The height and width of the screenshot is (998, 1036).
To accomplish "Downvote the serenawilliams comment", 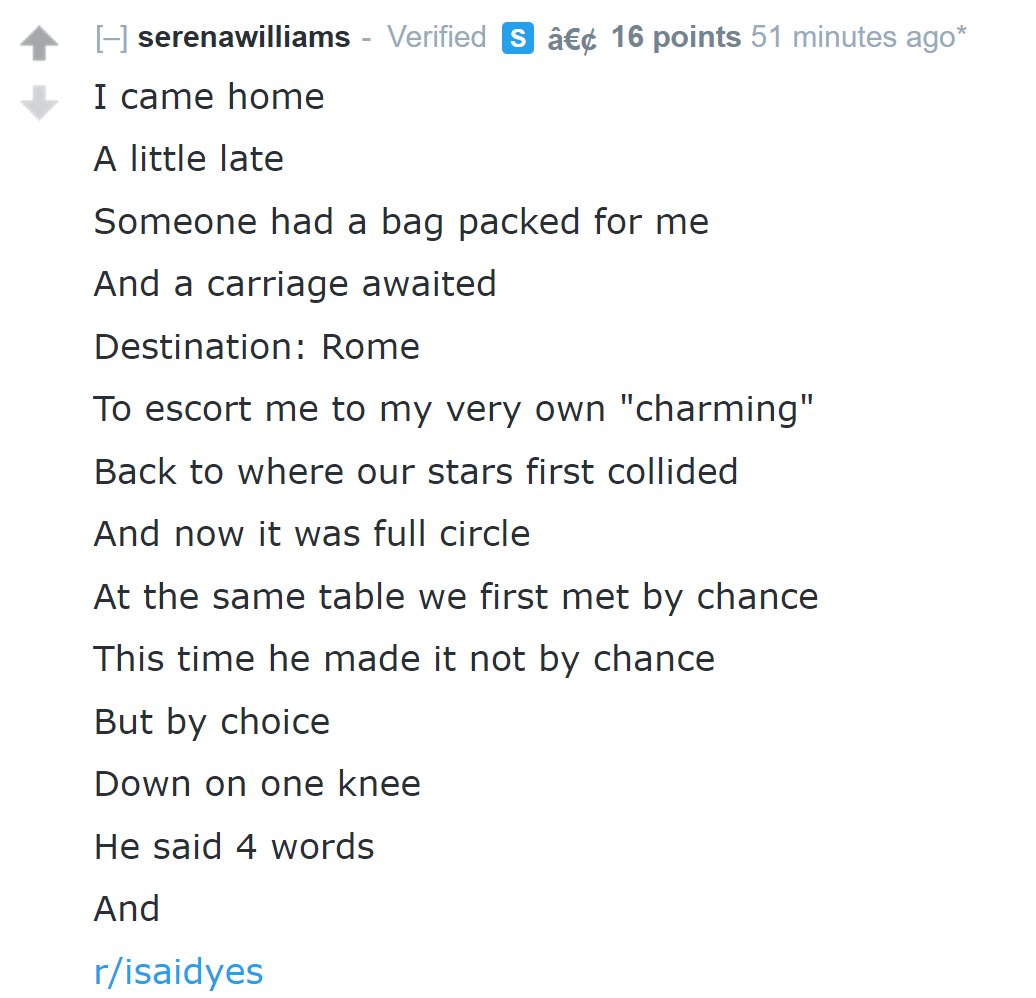I will click(39, 102).
